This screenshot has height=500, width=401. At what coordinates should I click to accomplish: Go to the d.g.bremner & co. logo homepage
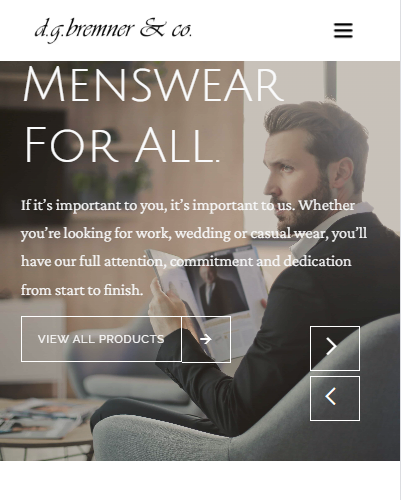(113, 30)
